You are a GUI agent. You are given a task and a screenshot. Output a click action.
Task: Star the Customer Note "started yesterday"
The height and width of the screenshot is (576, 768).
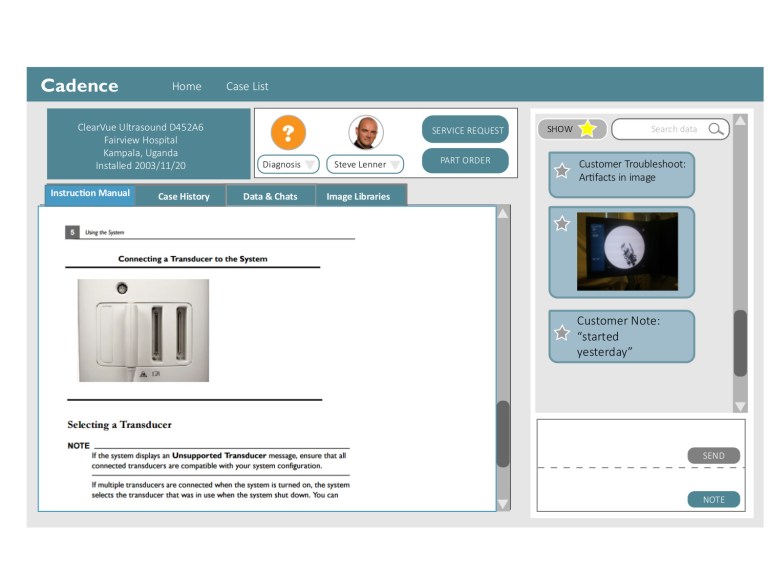point(562,333)
